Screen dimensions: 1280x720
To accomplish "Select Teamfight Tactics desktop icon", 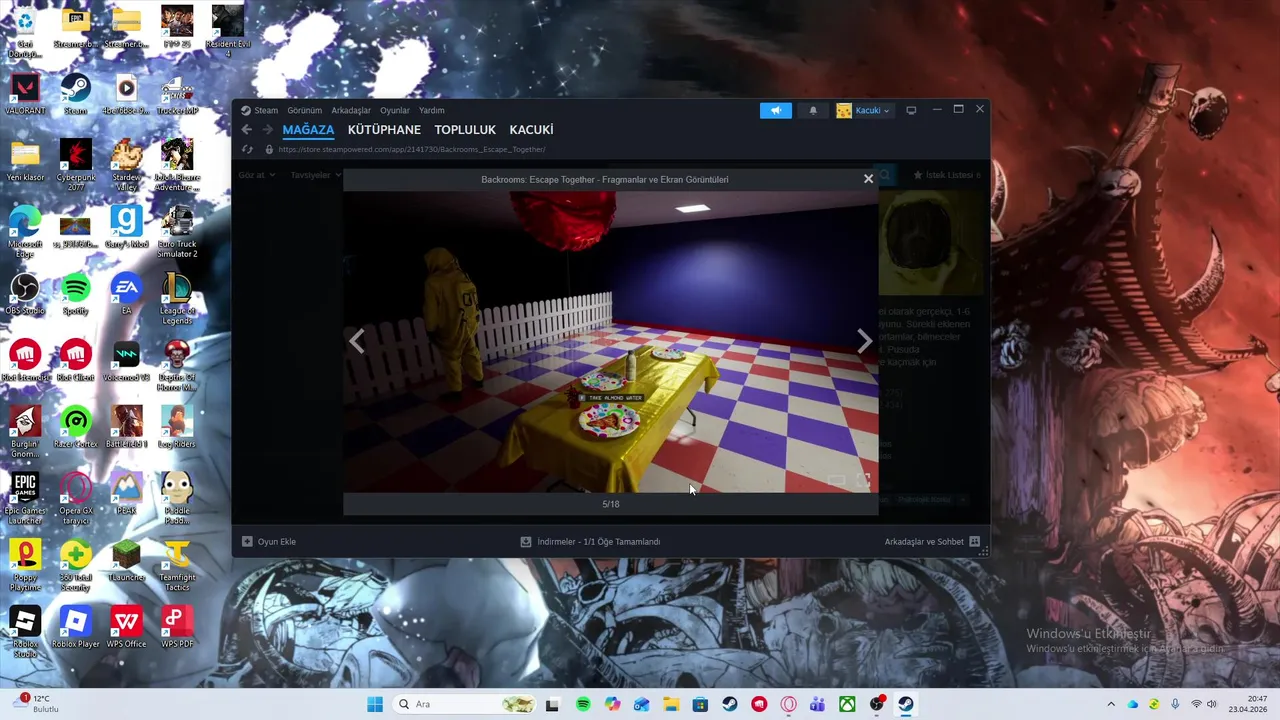I will coord(177,566).
